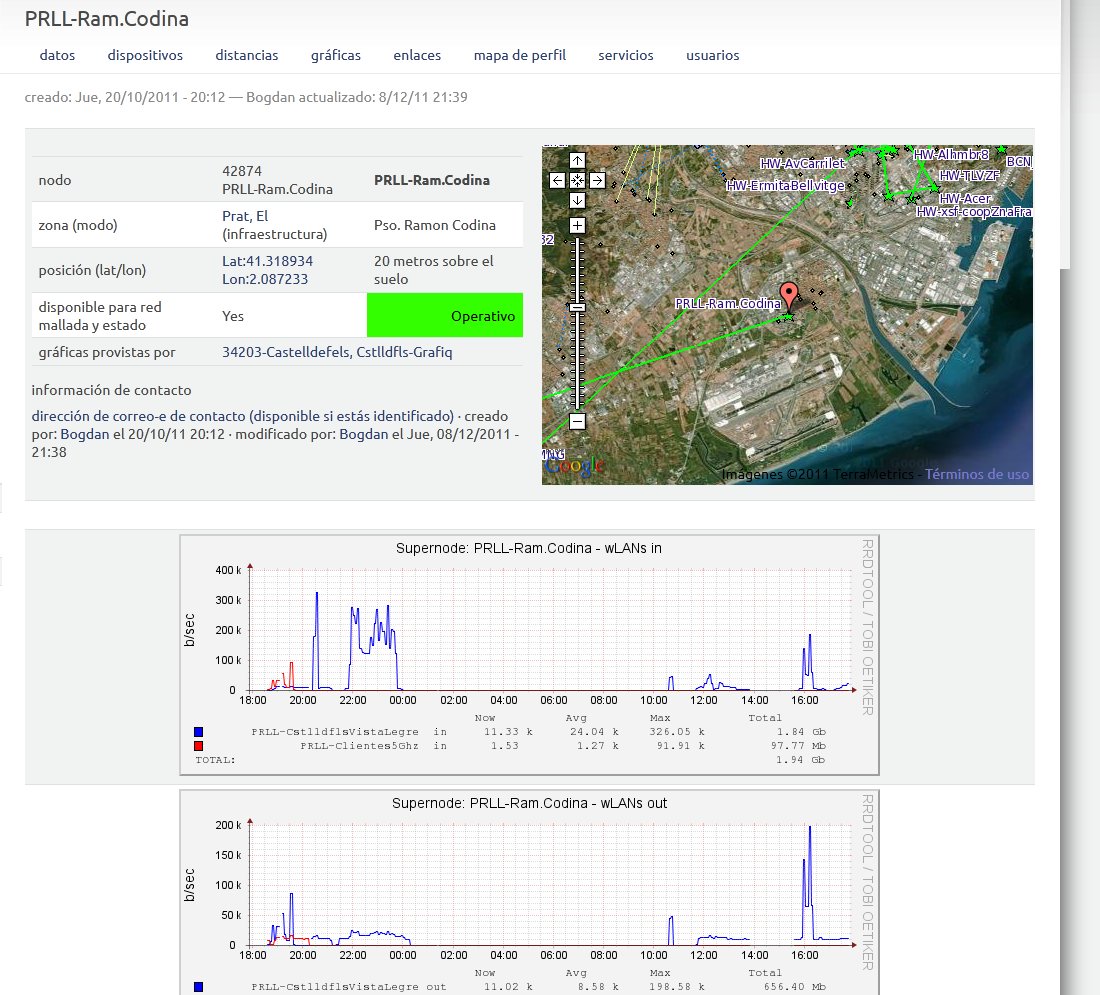
Task: Zoom out the map with minus button
Action: pos(577,421)
